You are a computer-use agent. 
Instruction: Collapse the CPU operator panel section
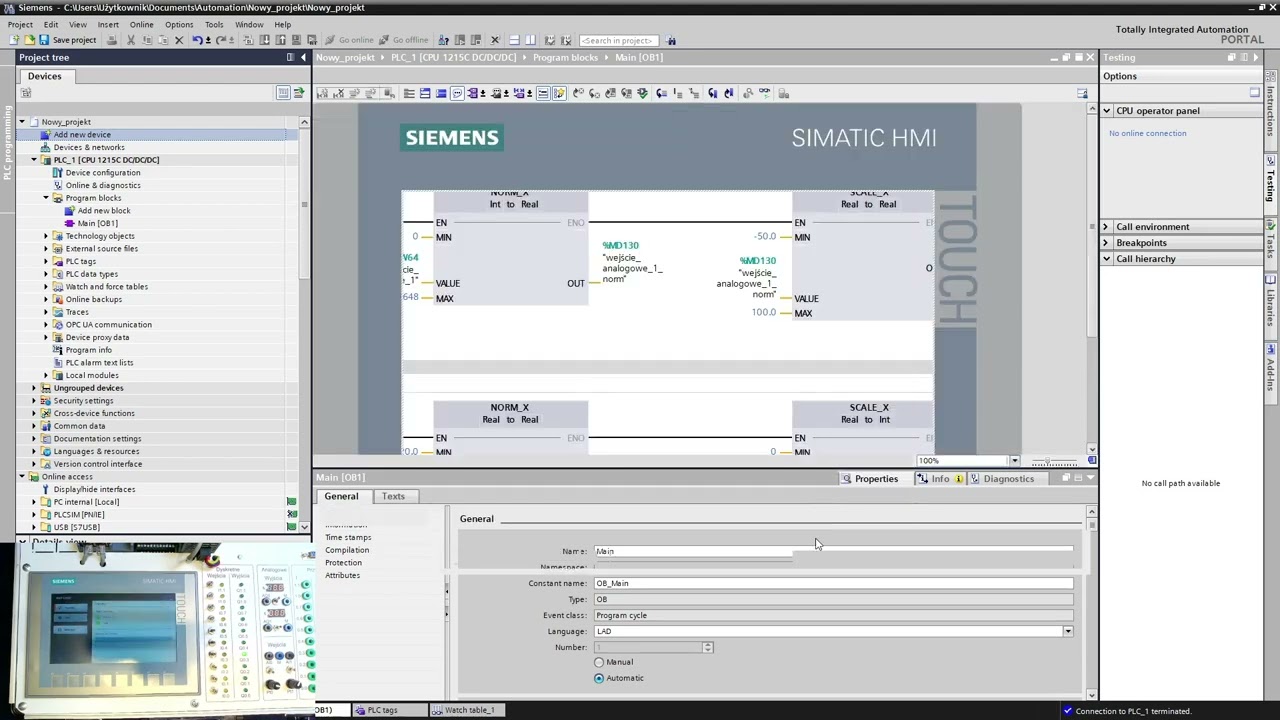click(1107, 111)
